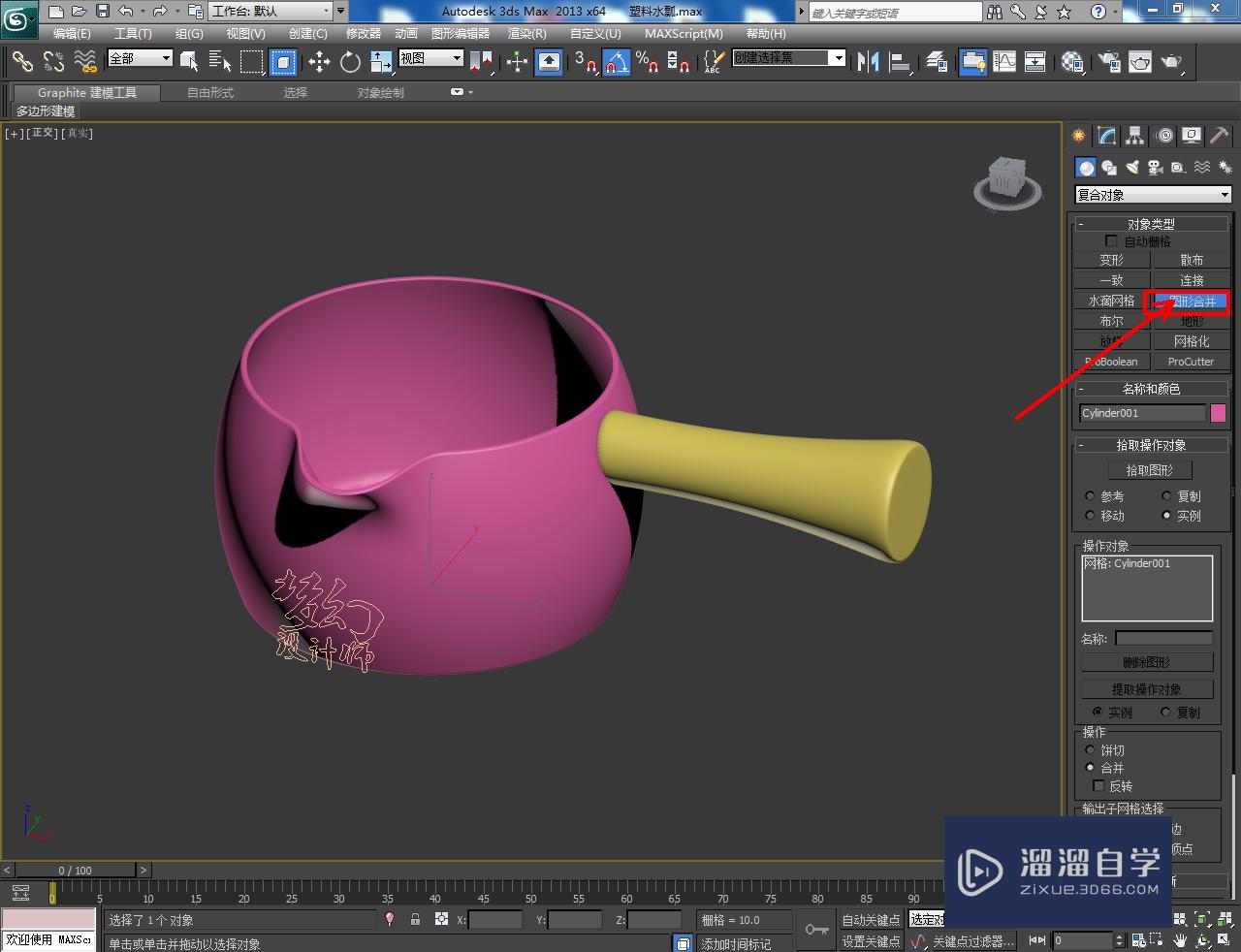Open the Modify panel tab
Screen dimensions: 1241x952
point(1106,136)
